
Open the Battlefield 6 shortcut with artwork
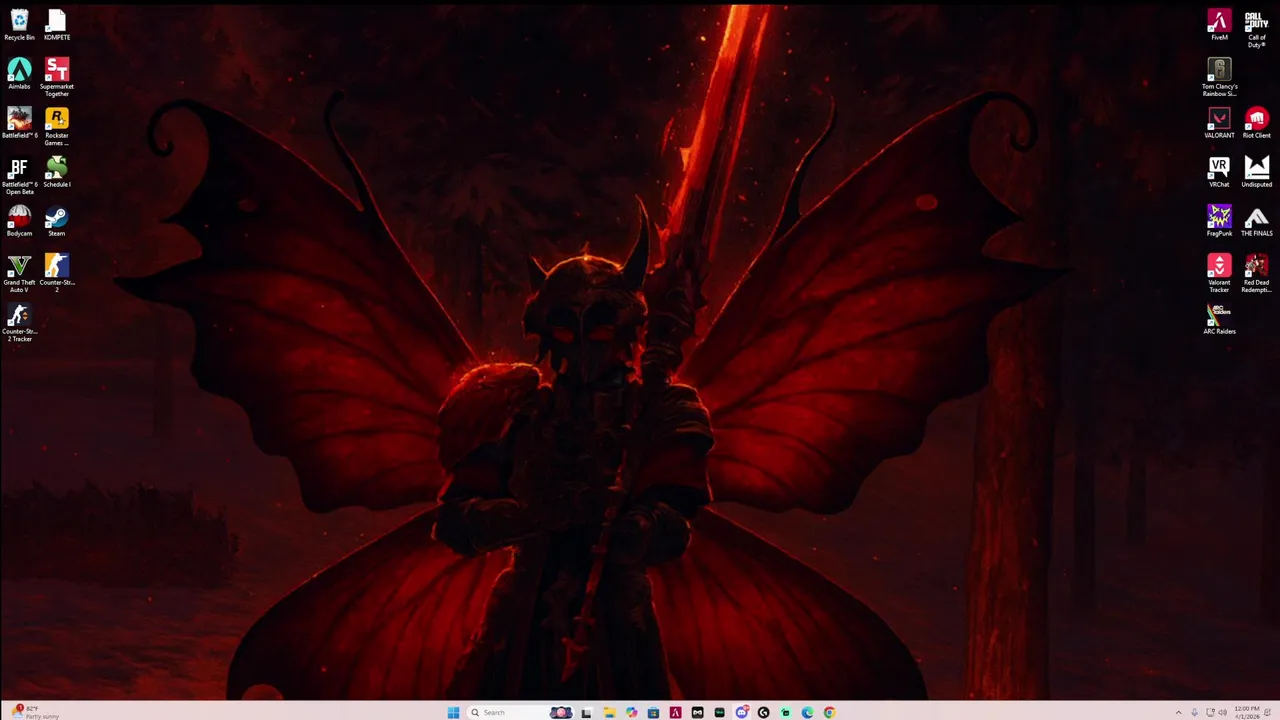[19, 123]
